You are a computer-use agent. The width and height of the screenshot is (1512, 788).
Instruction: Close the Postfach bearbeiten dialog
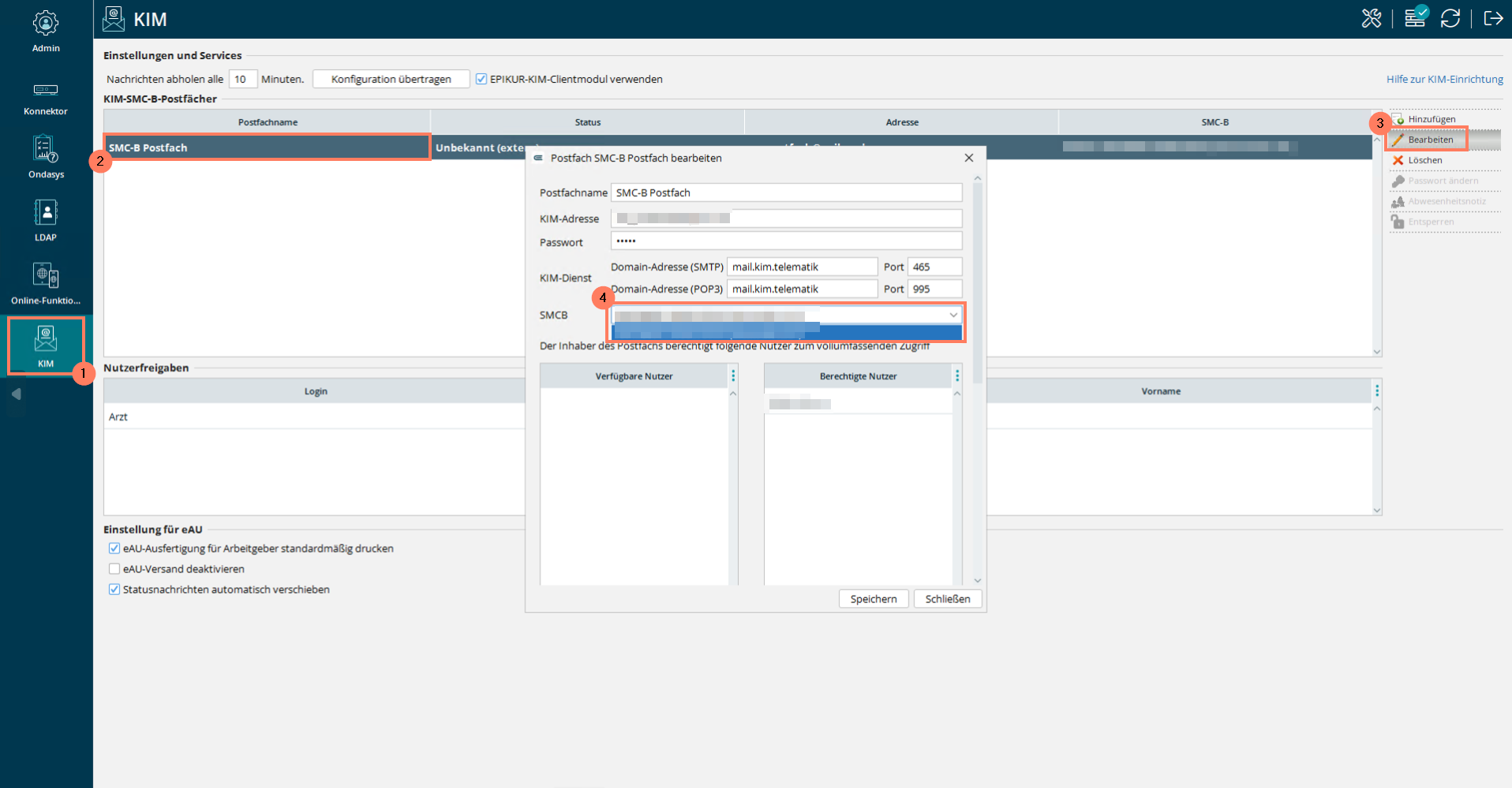click(x=969, y=158)
